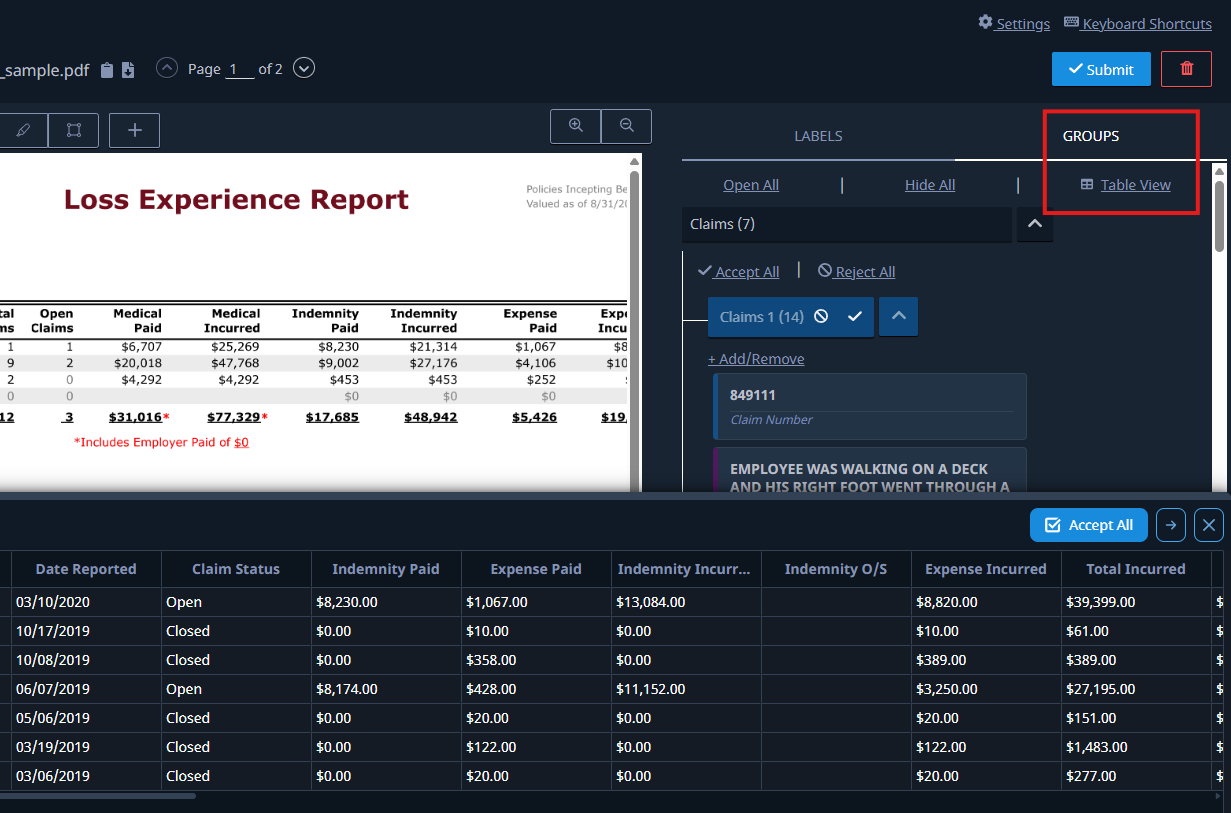The image size is (1231, 813).
Task: Click the blue Accept All table button
Action: [1089, 525]
